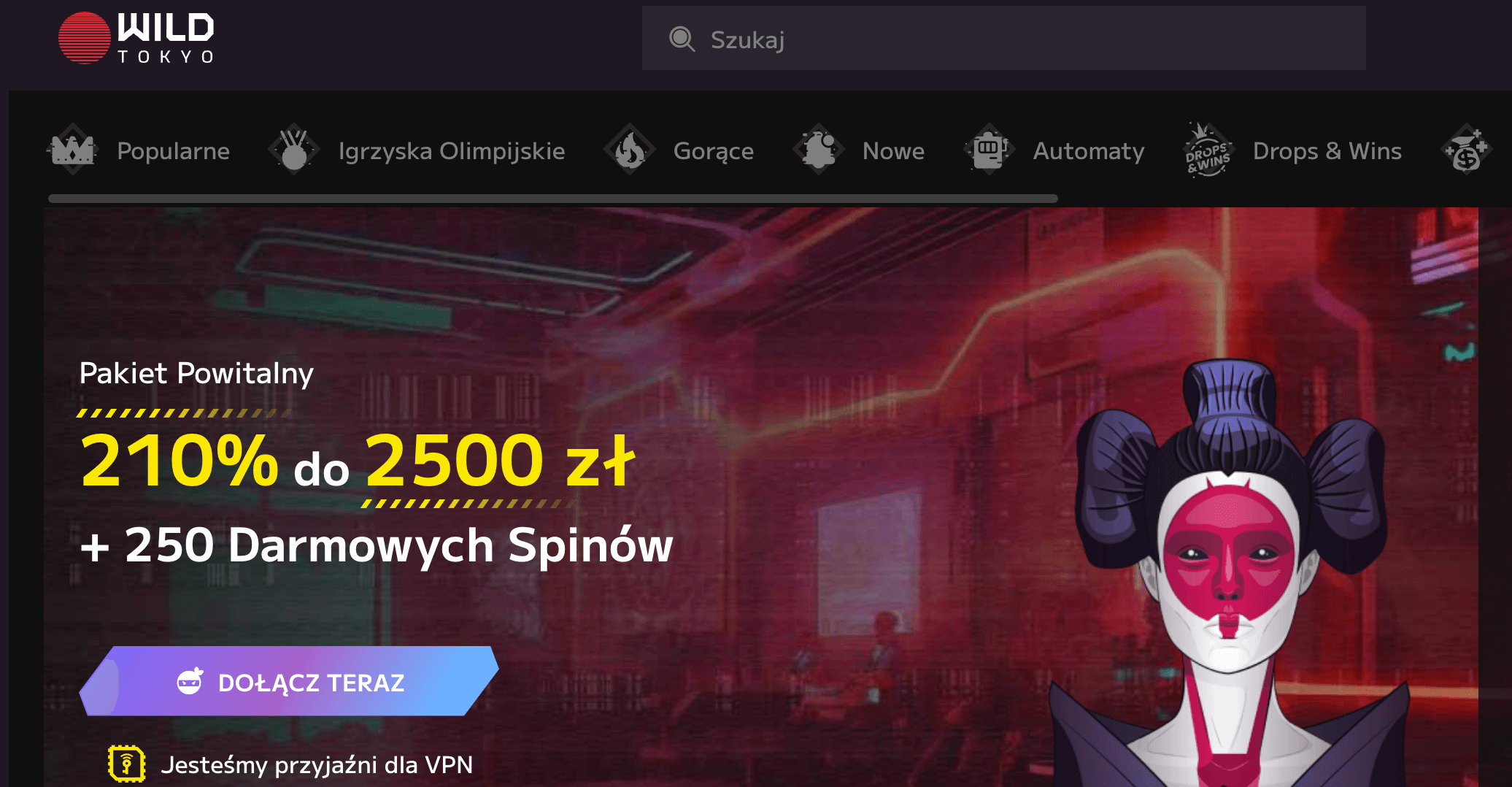Viewport: 1512px width, 787px height.
Task: Click the magnifier icon in search bar
Action: (x=682, y=39)
